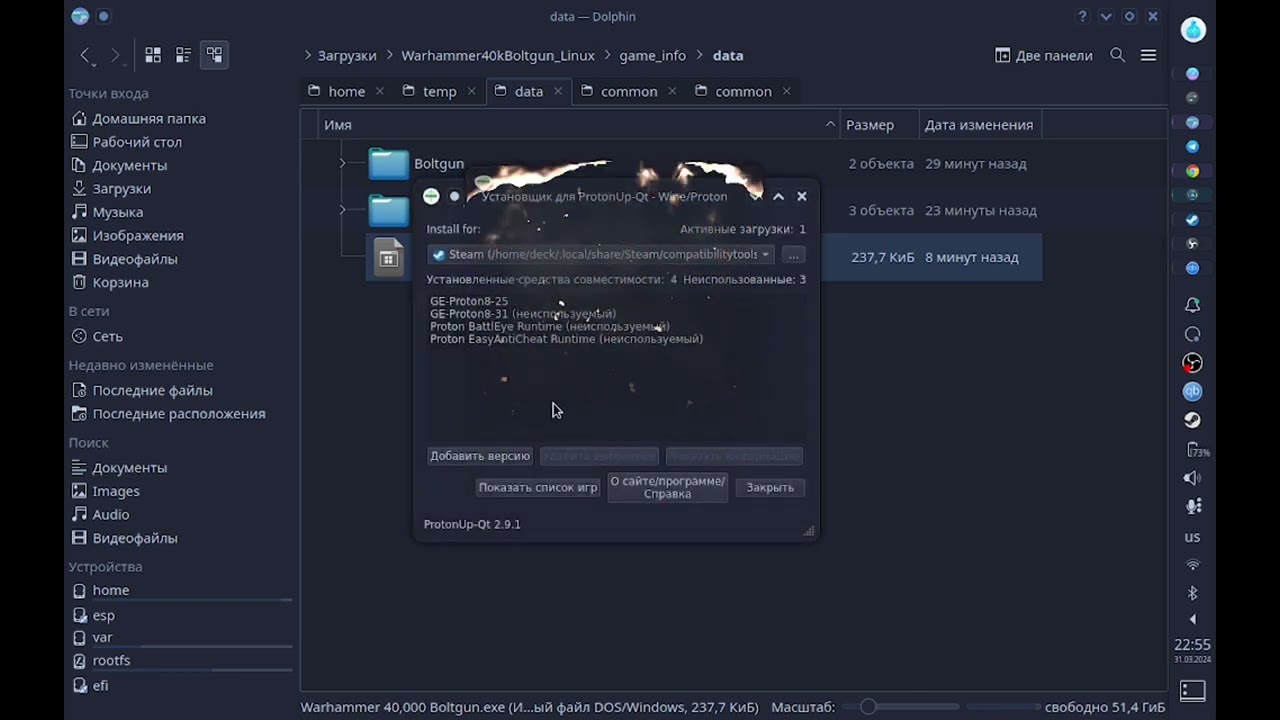1280x720 pixels.
Task: Click the chevron before Warhammer40kBoltgun_Linux breadcrumb
Action: pyautogui.click(x=389, y=56)
